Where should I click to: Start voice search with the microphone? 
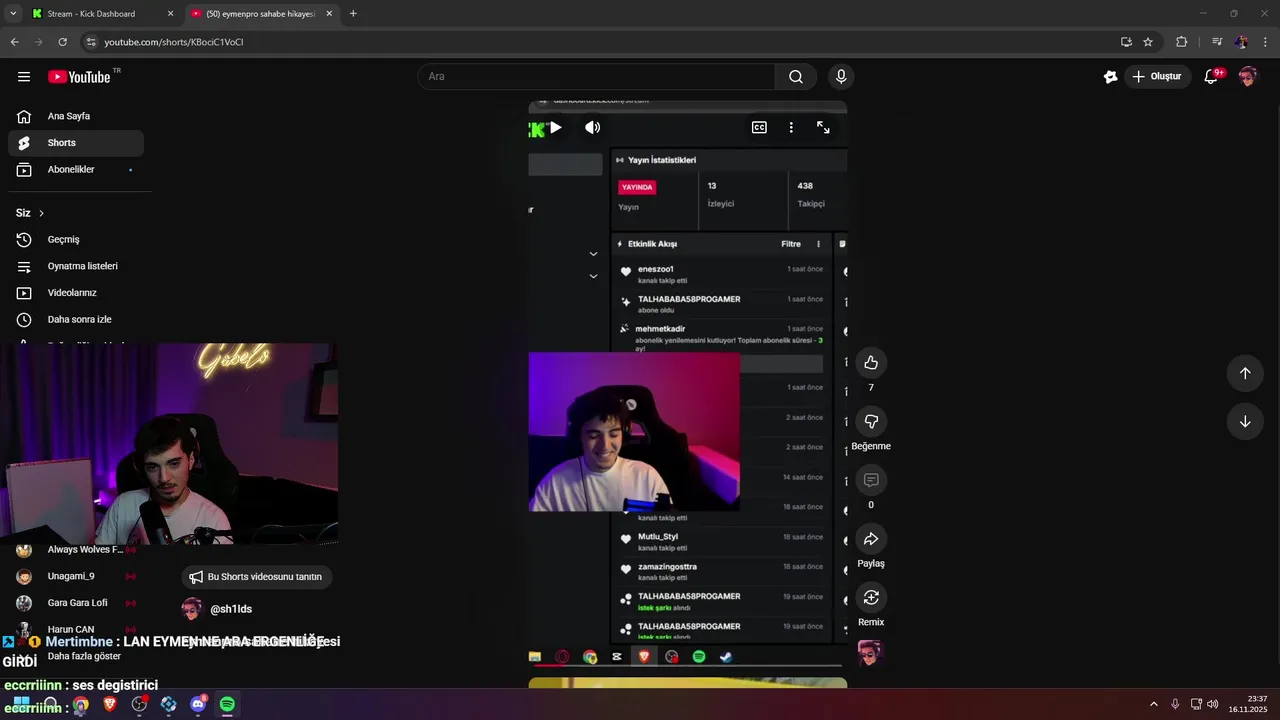coord(841,77)
